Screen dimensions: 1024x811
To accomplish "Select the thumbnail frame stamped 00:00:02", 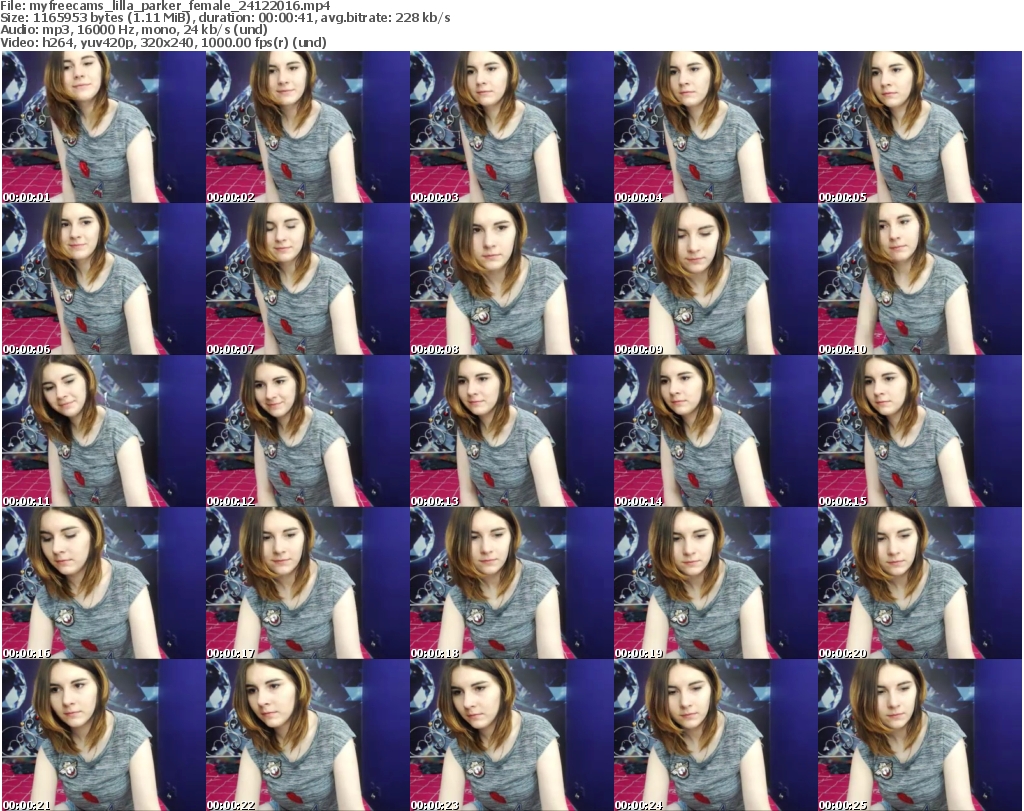I will 308,127.
